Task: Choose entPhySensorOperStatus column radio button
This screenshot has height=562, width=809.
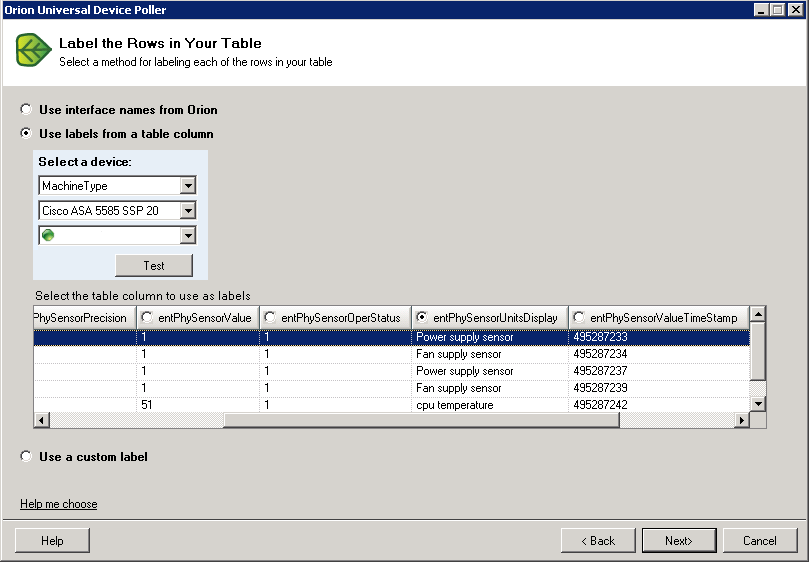Action: (269, 317)
